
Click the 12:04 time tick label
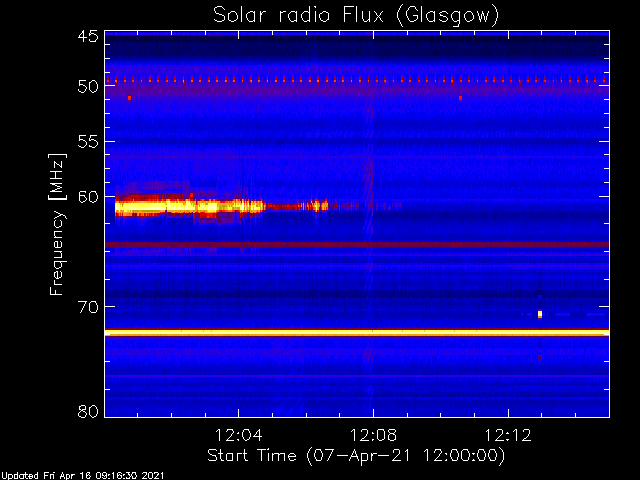238,436
